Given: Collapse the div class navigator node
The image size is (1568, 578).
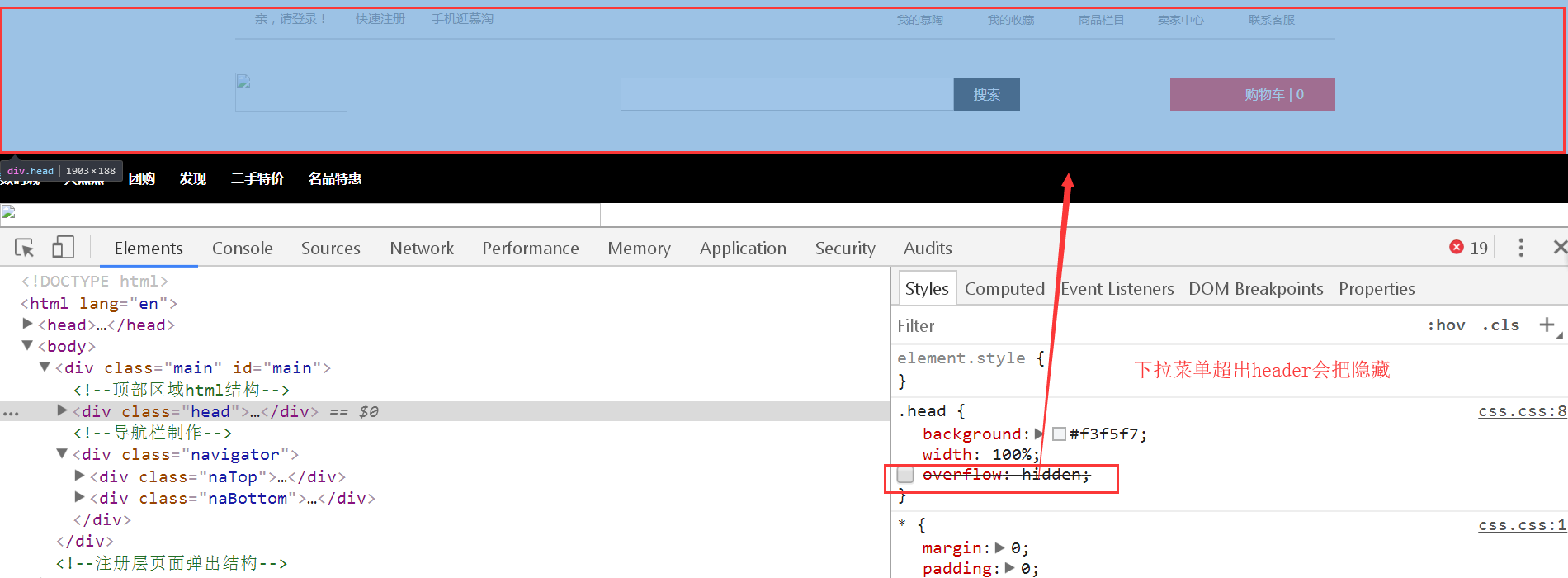Looking at the screenshot, I should 62,454.
